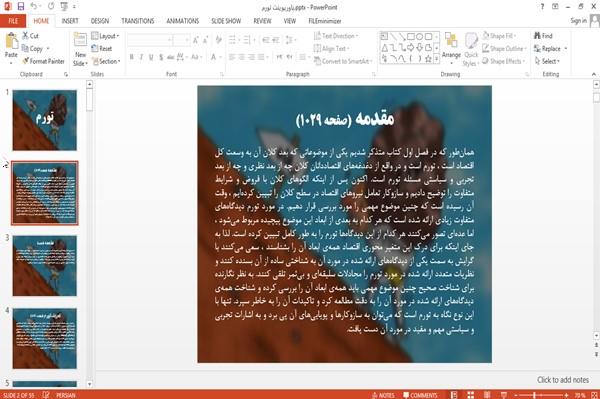
Task: Open the FILE tab
Action: [13, 21]
